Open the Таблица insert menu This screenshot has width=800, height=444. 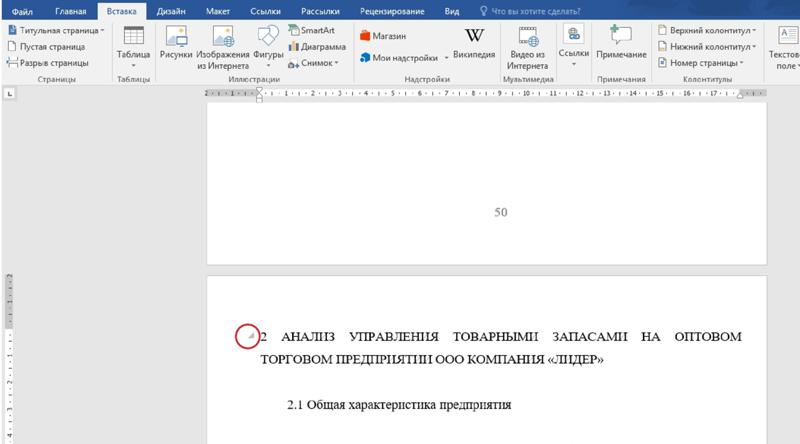point(133,46)
